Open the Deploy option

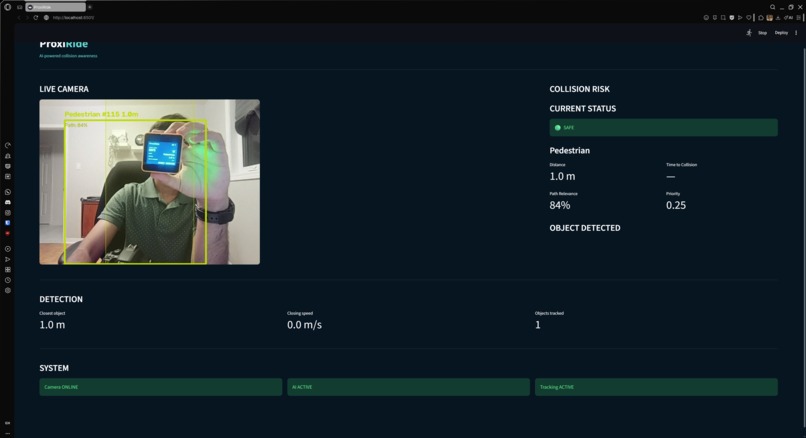click(x=781, y=33)
